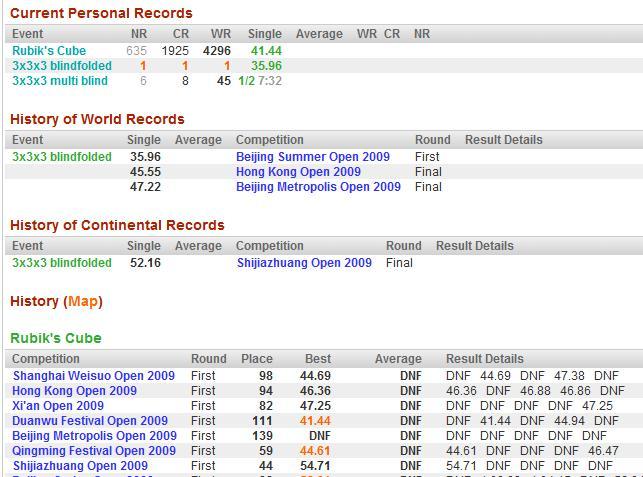The height and width of the screenshot is (477, 643).
Task: Open the 3x3x3 multi blind event link
Action: click(60, 81)
